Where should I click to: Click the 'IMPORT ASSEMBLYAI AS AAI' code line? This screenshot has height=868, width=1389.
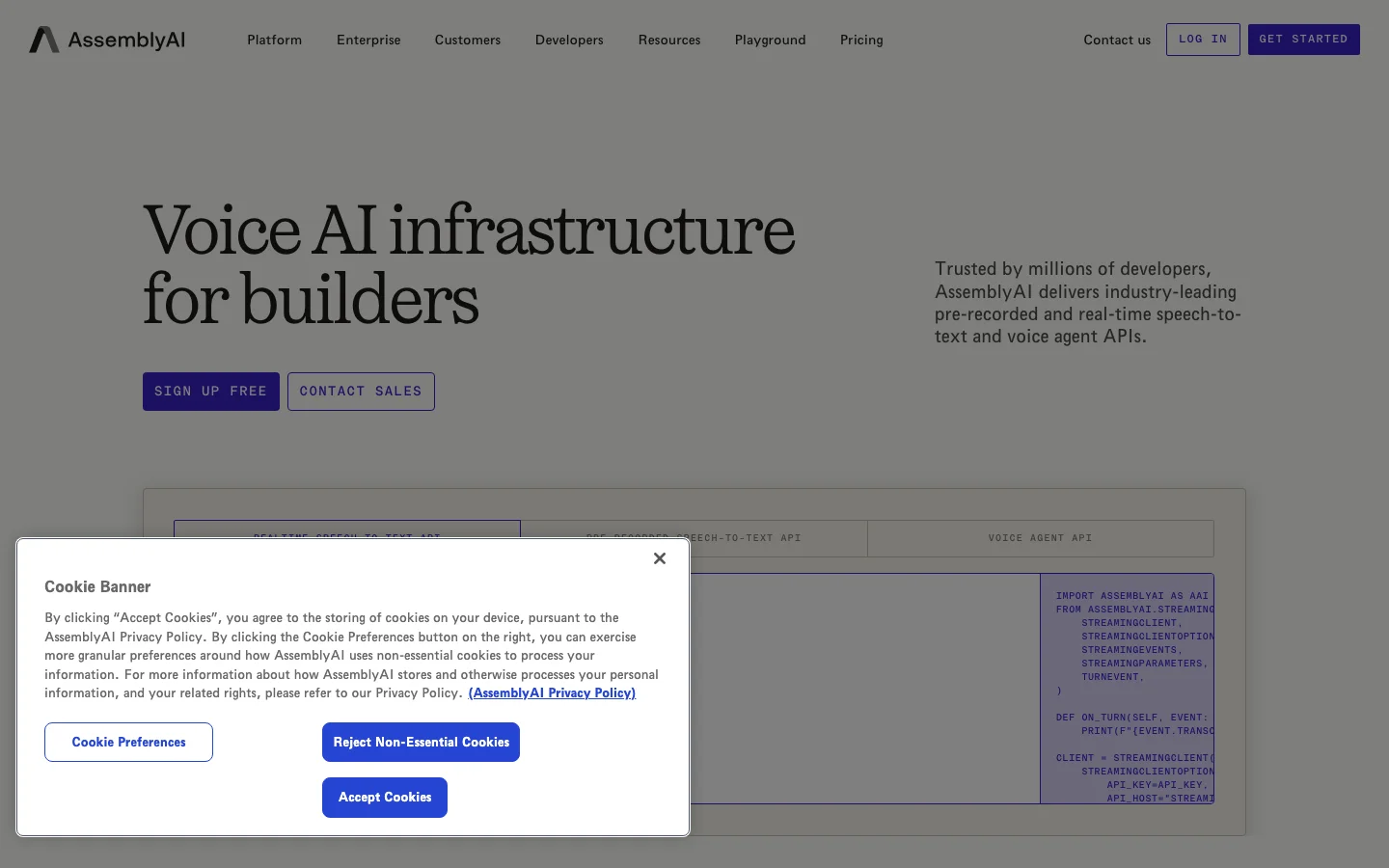[x=1132, y=596]
